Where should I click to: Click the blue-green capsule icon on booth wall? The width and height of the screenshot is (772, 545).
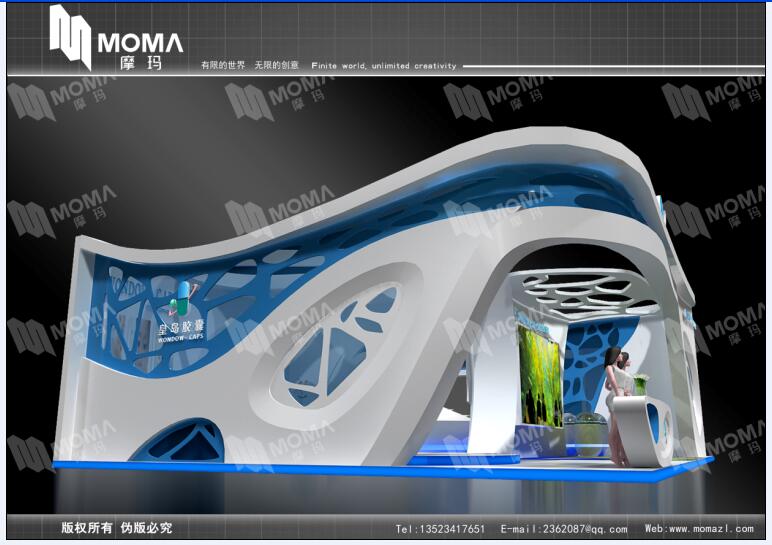(181, 294)
